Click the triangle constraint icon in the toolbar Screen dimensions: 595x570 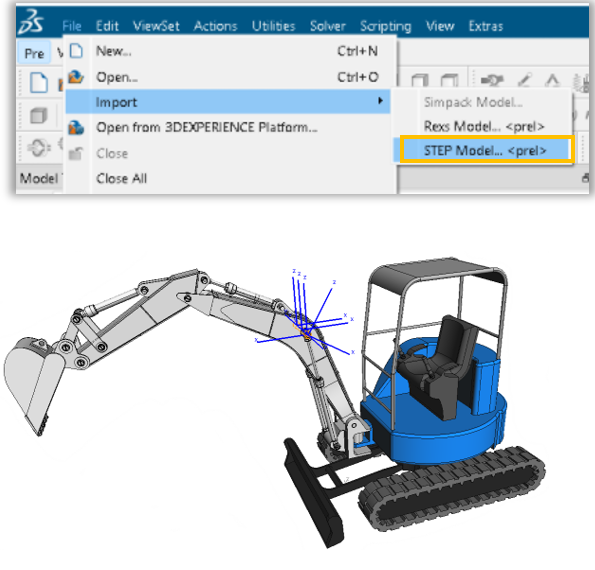click(552, 80)
